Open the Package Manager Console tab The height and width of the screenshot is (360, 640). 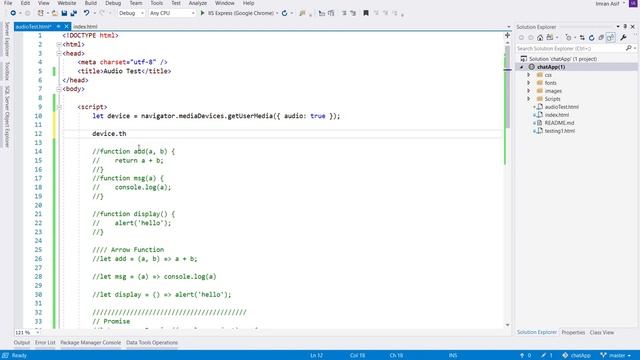[91, 343]
